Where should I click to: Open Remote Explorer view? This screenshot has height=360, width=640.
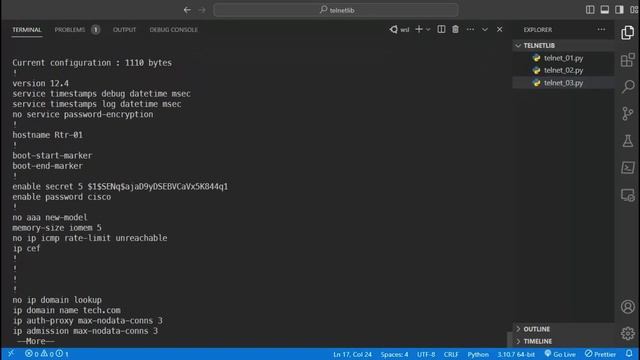(x=627, y=195)
